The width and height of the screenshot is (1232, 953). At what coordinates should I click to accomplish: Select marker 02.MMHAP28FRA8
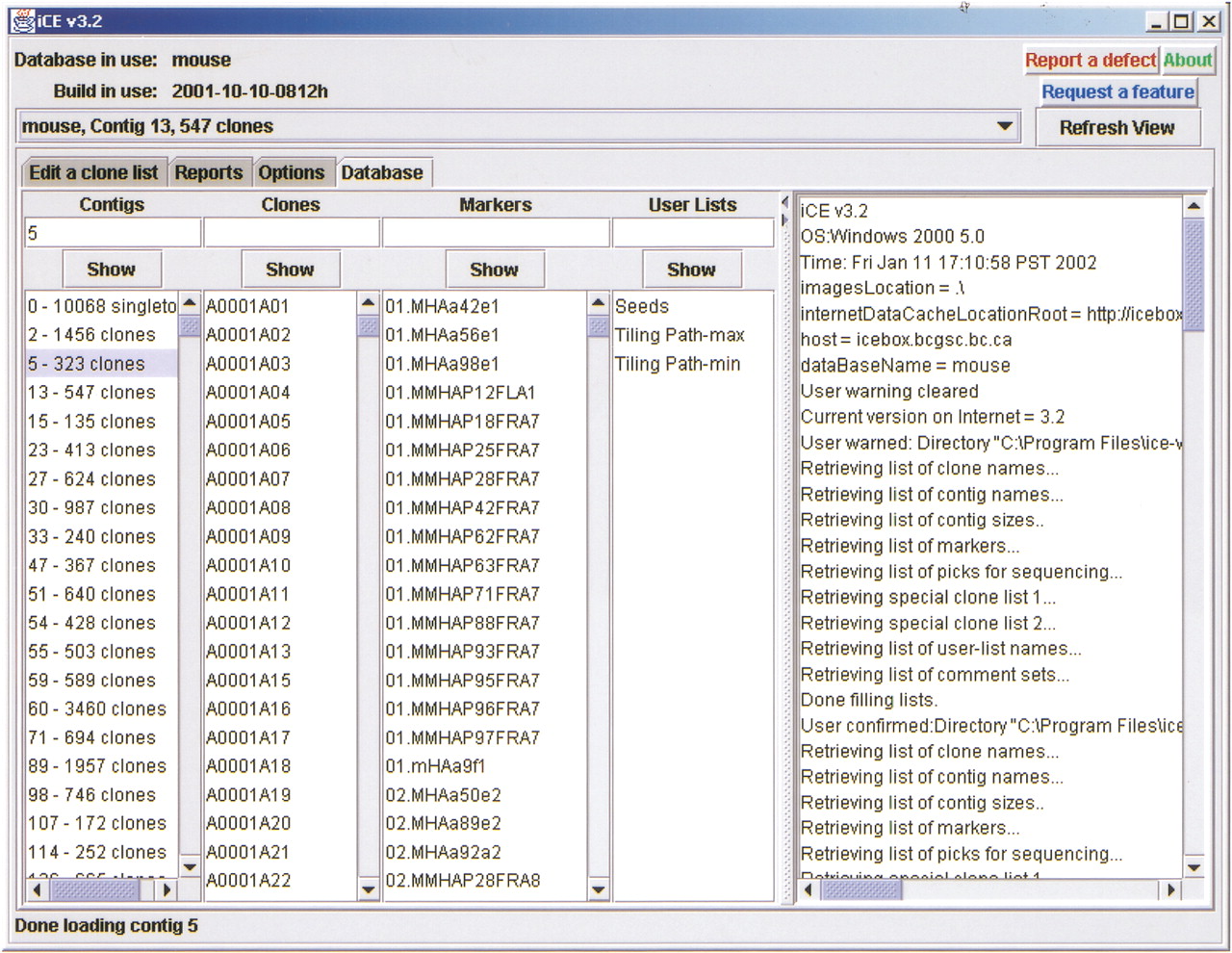point(485,881)
